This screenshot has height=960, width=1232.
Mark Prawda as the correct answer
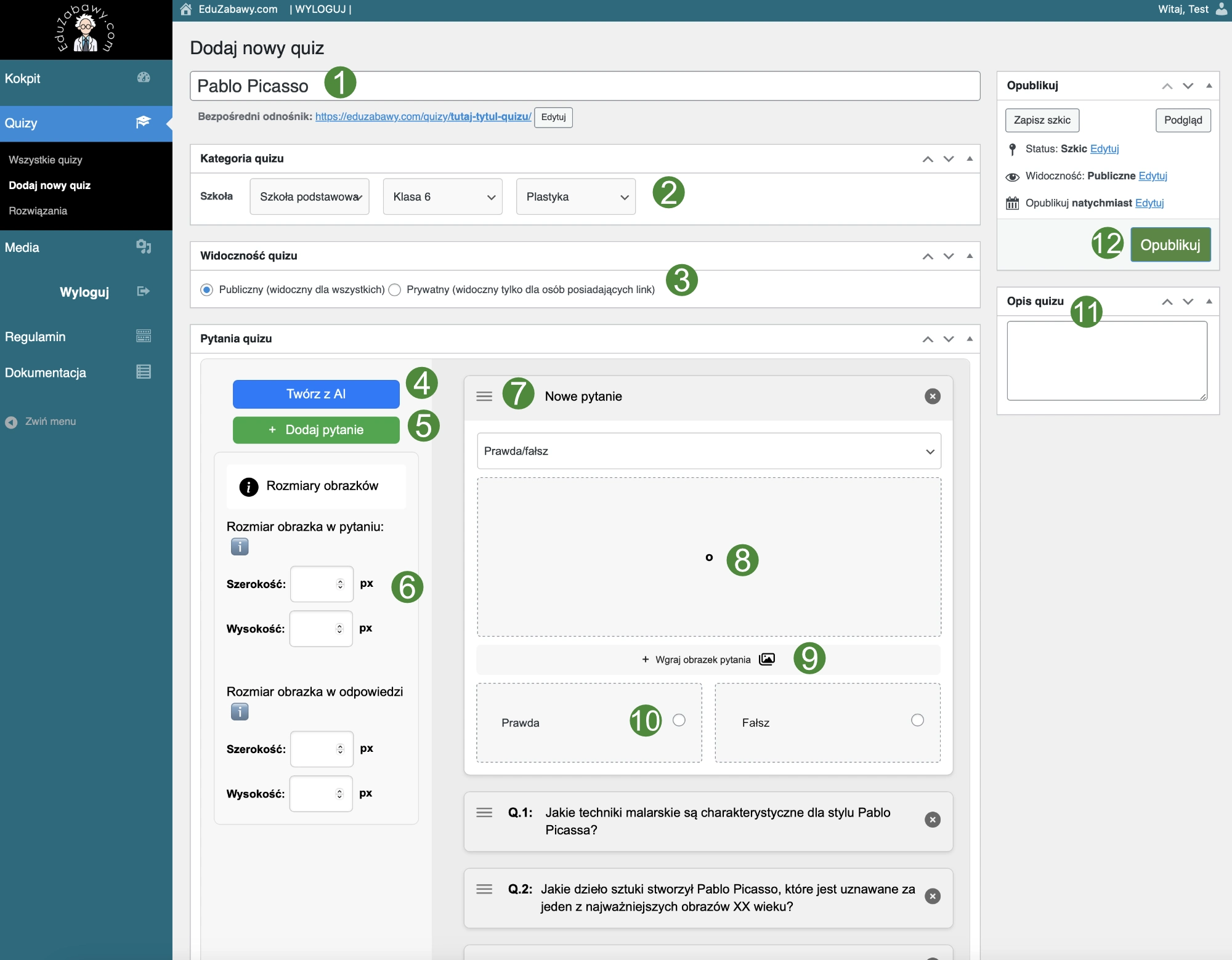679,720
